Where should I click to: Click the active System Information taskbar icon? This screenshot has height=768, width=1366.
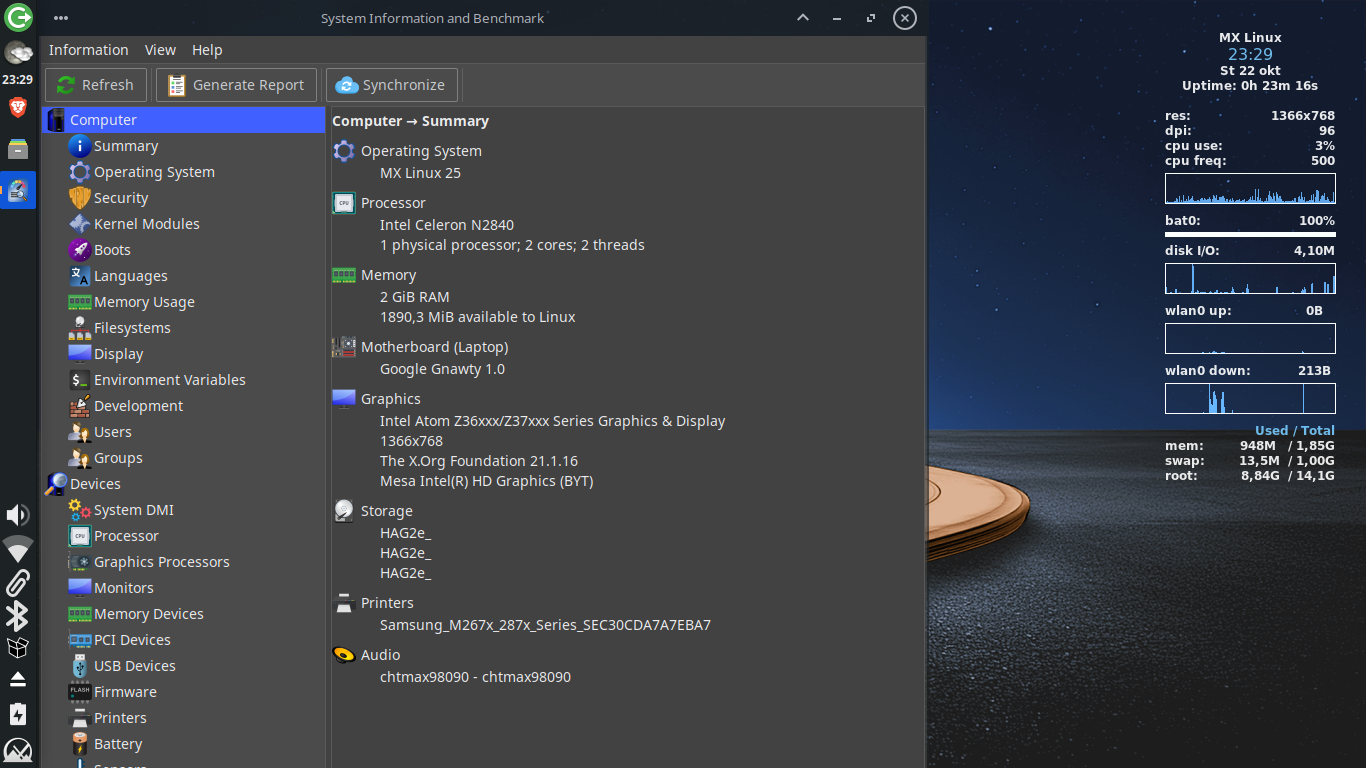click(18, 190)
